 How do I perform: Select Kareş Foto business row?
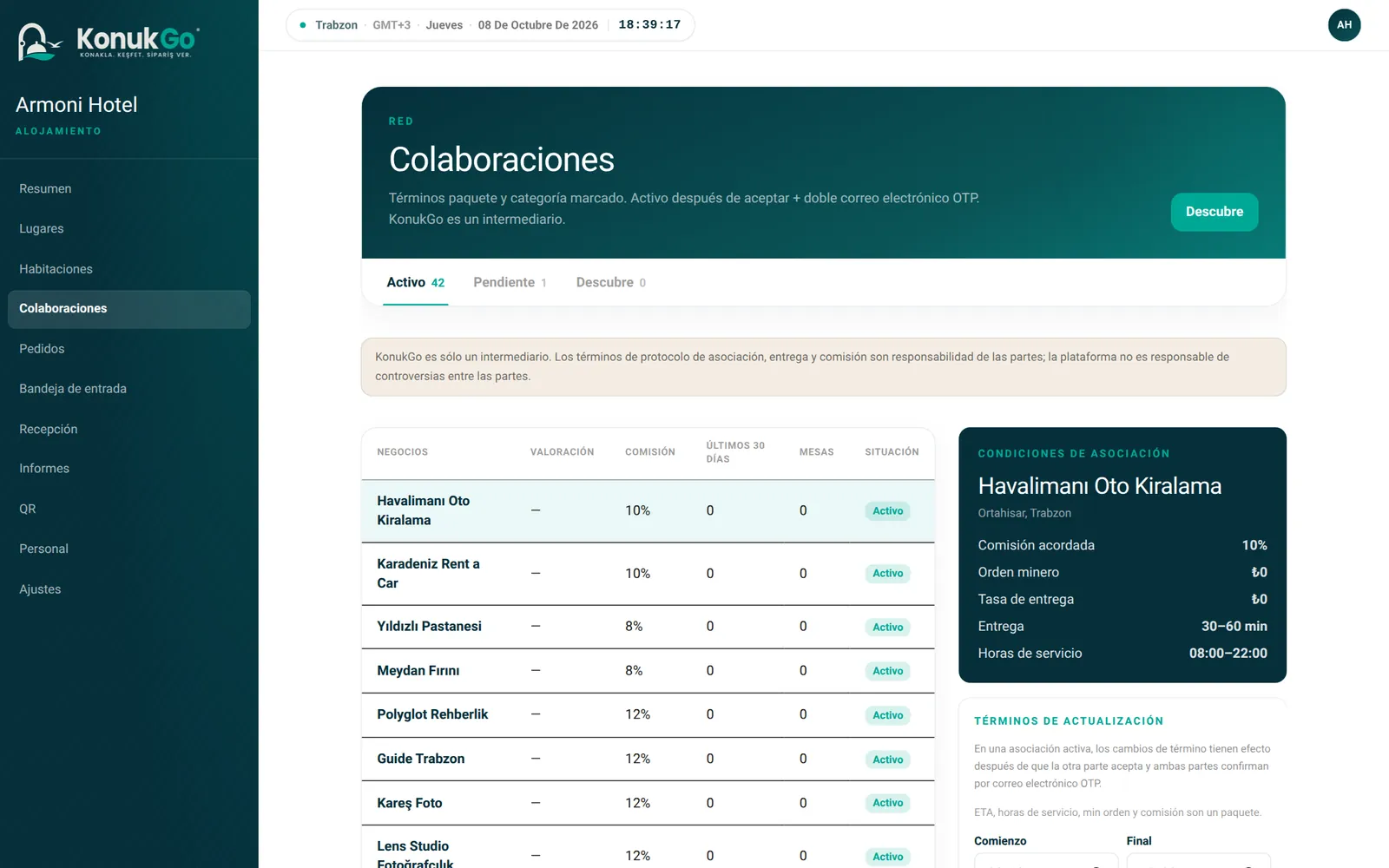point(648,803)
